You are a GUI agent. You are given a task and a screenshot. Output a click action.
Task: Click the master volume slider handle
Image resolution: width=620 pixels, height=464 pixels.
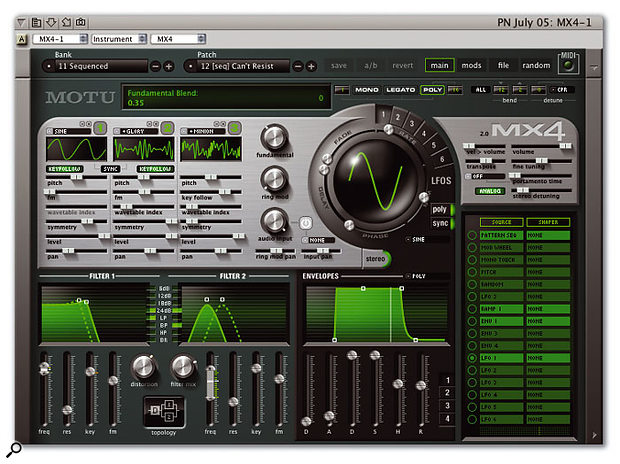click(565, 146)
